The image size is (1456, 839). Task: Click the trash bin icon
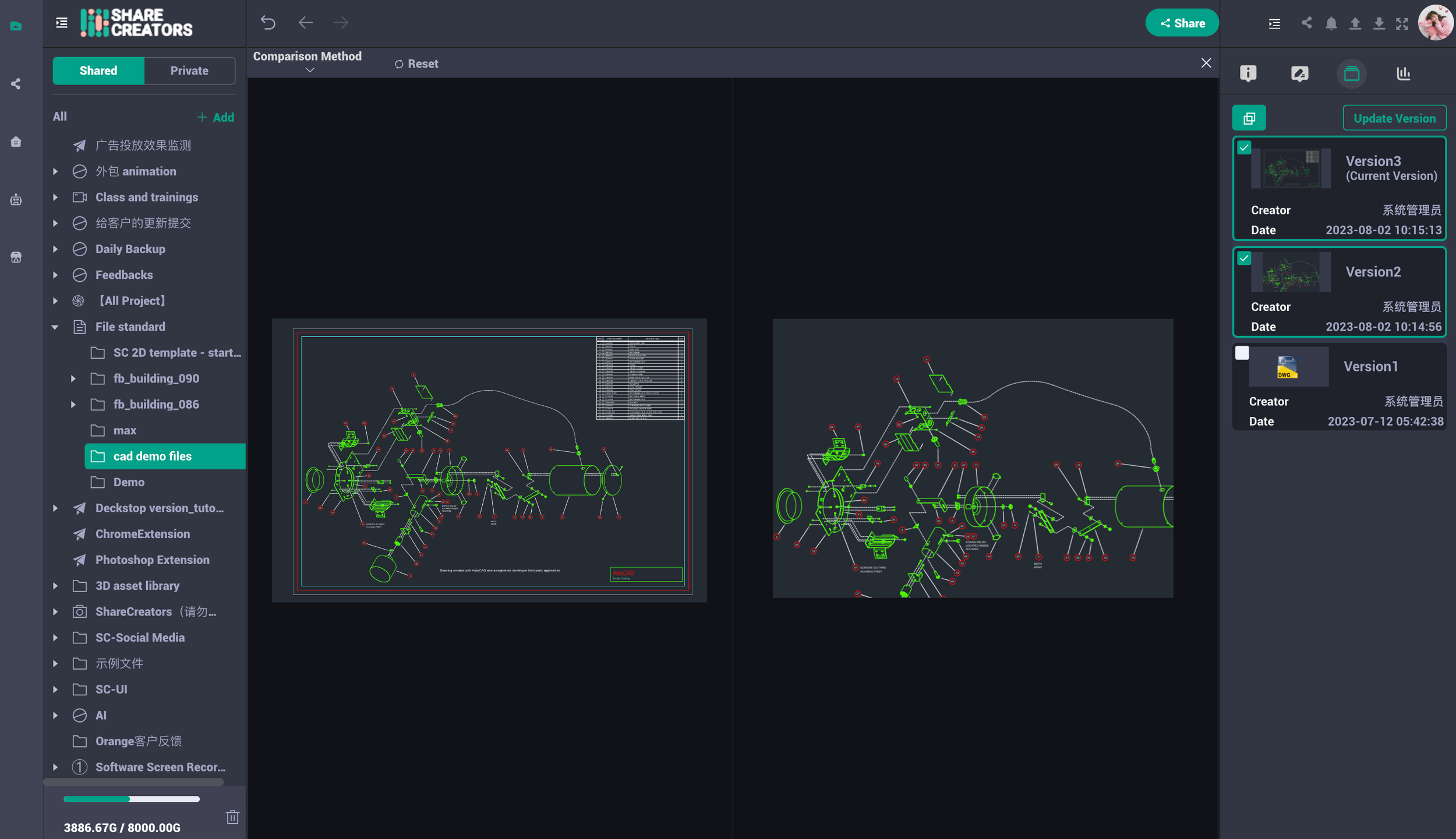pyautogui.click(x=232, y=817)
